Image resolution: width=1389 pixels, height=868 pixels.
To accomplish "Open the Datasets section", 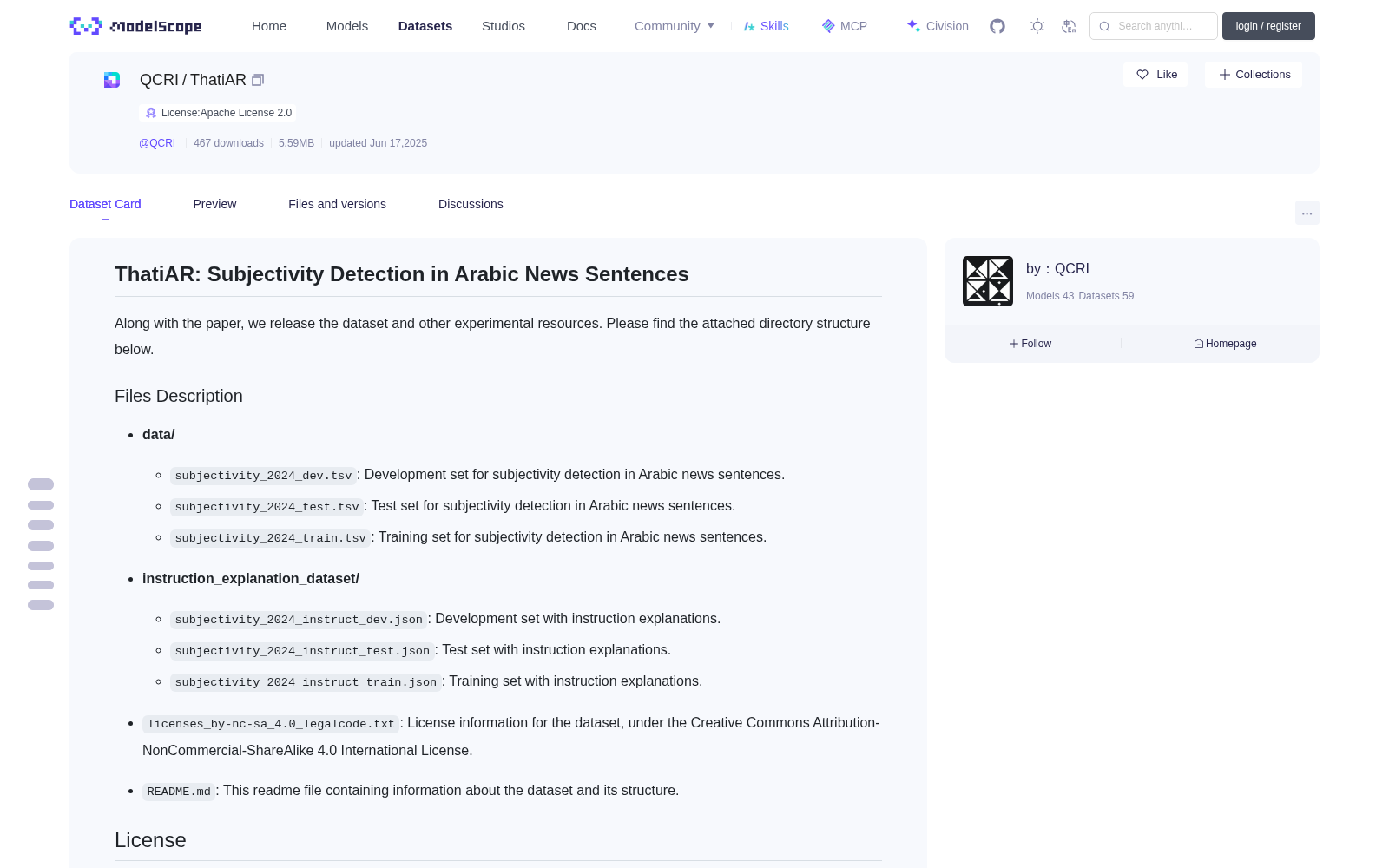I will pos(425,26).
